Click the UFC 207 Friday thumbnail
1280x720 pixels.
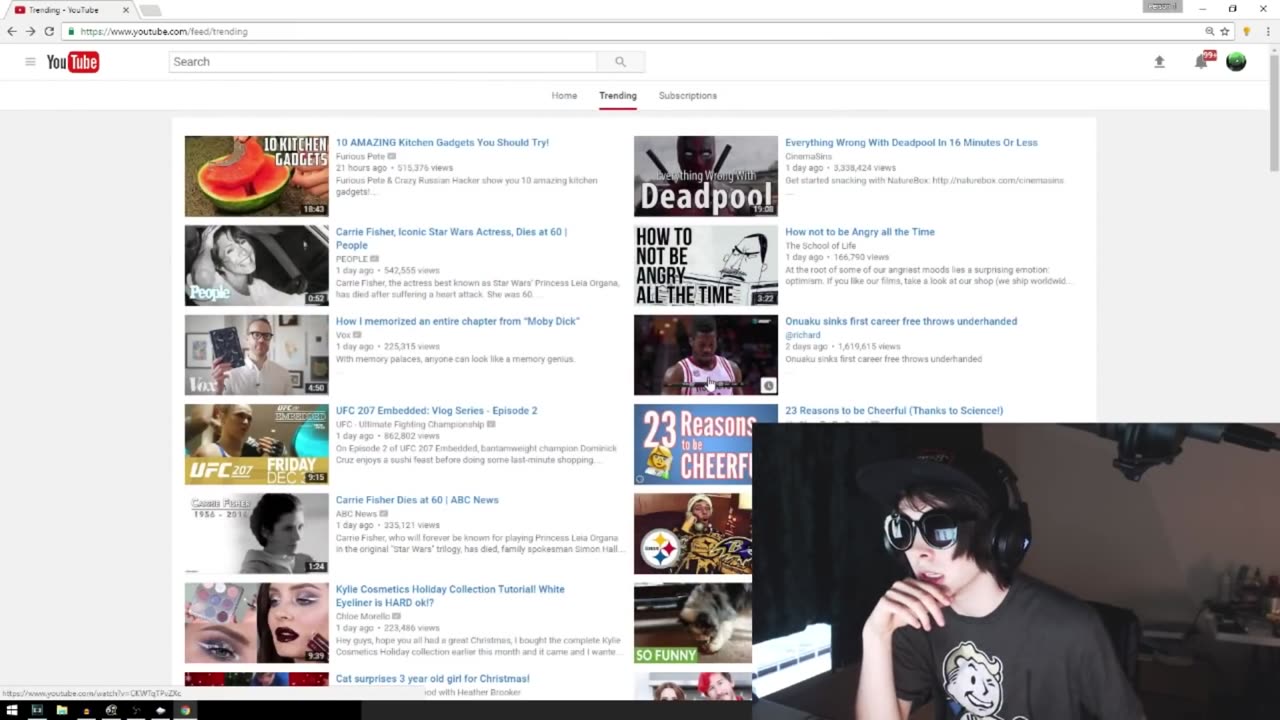point(256,444)
